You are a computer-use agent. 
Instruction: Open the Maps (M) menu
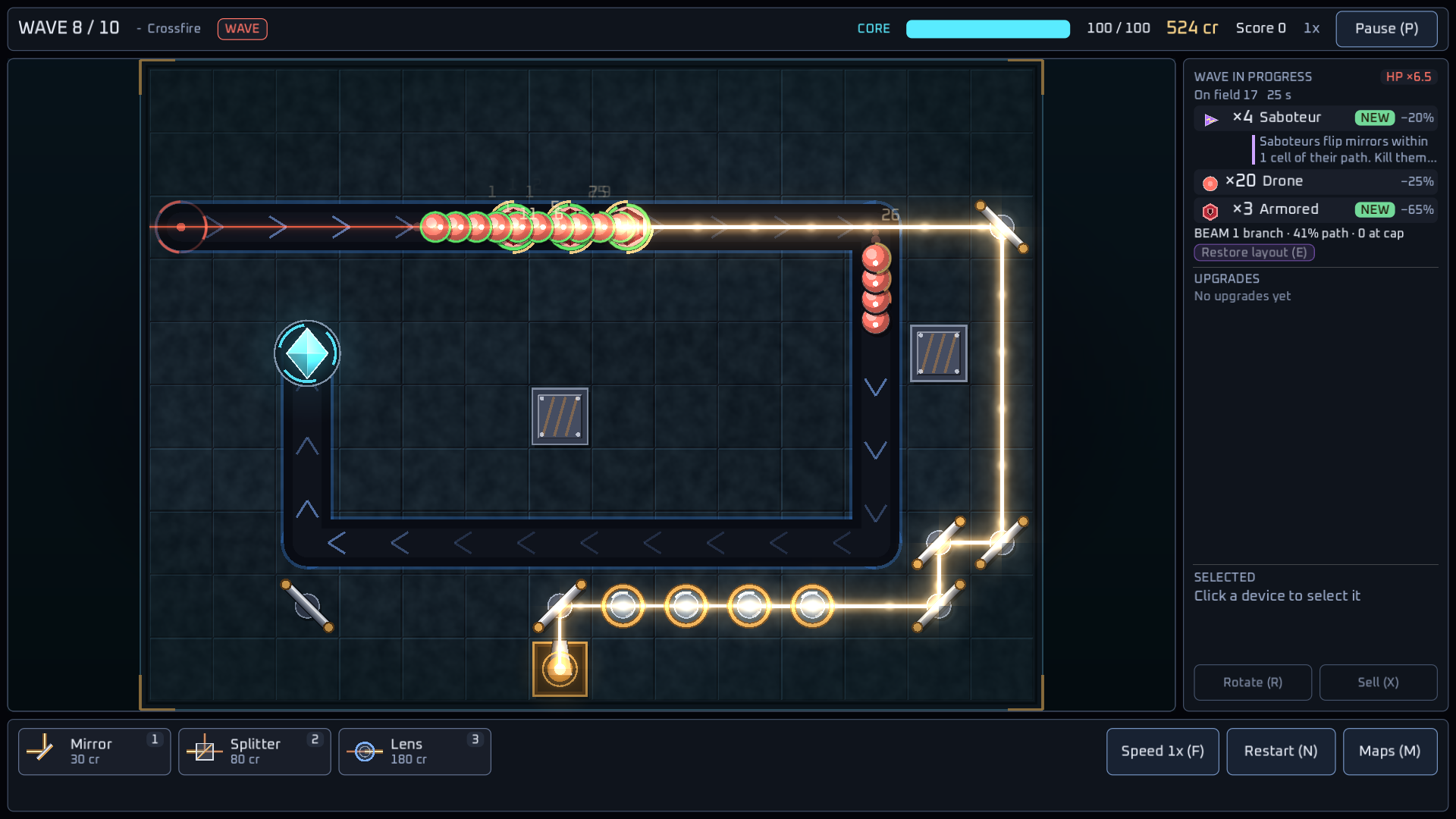click(1389, 752)
